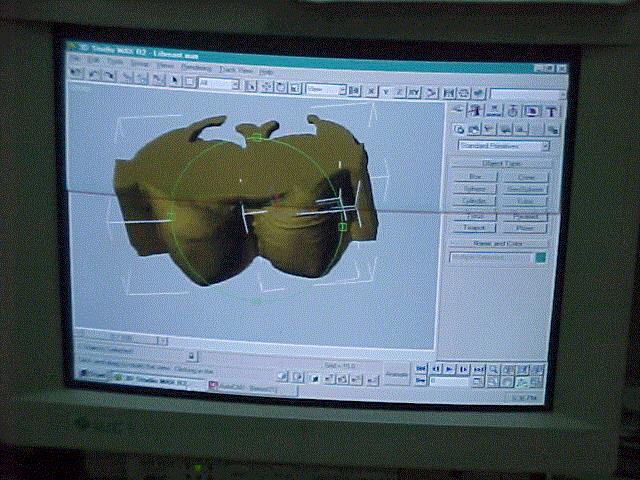The width and height of the screenshot is (640, 480).
Task: Toggle the selection lock icon
Action: pos(192,355)
